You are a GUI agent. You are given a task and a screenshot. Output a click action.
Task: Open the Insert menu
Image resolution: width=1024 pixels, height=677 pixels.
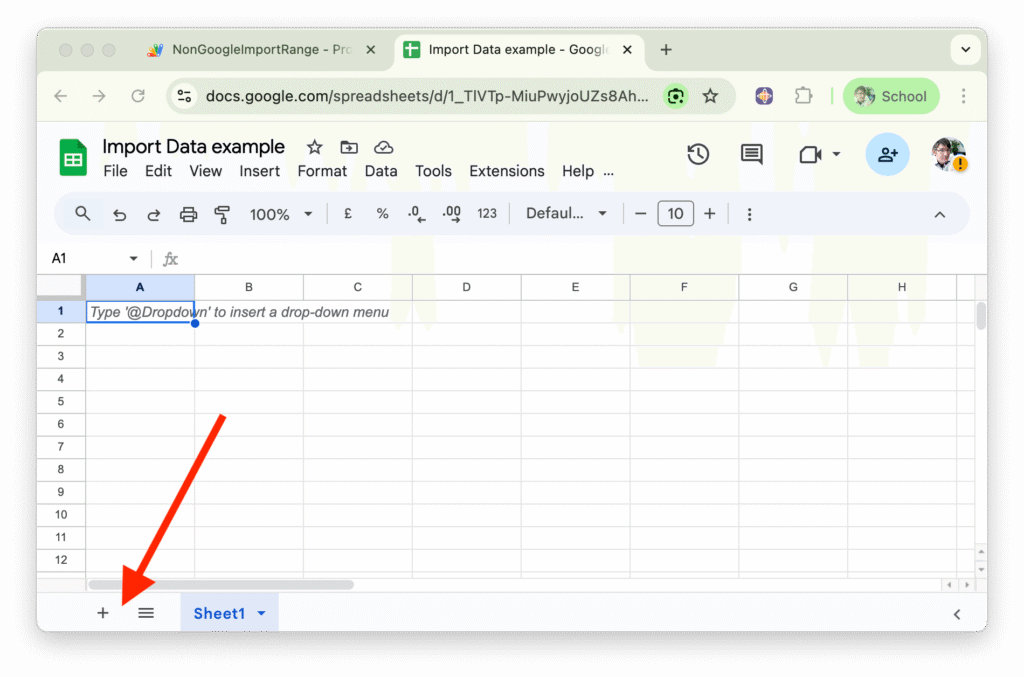click(x=259, y=171)
